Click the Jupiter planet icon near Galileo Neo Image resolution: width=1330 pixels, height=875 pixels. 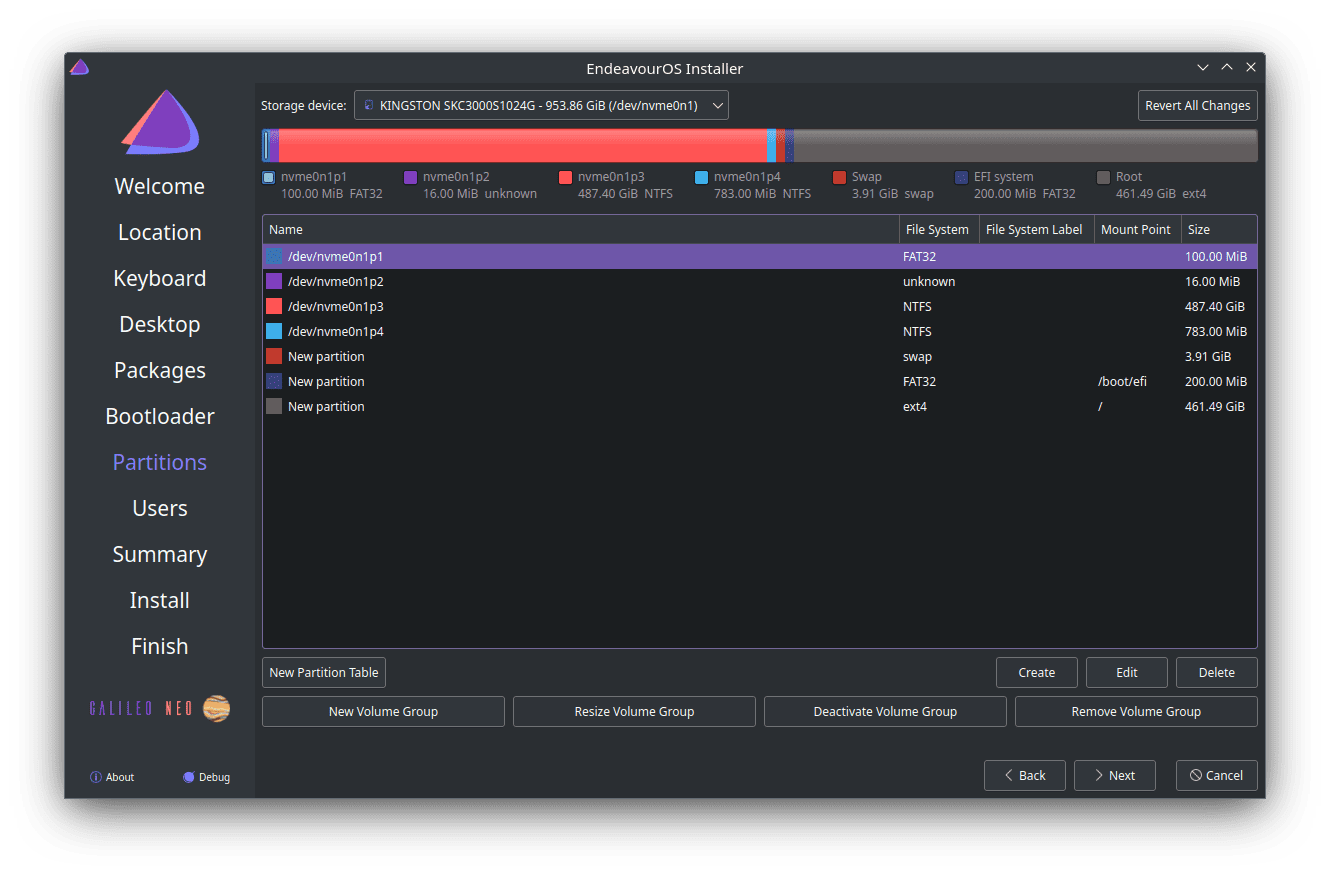216,708
